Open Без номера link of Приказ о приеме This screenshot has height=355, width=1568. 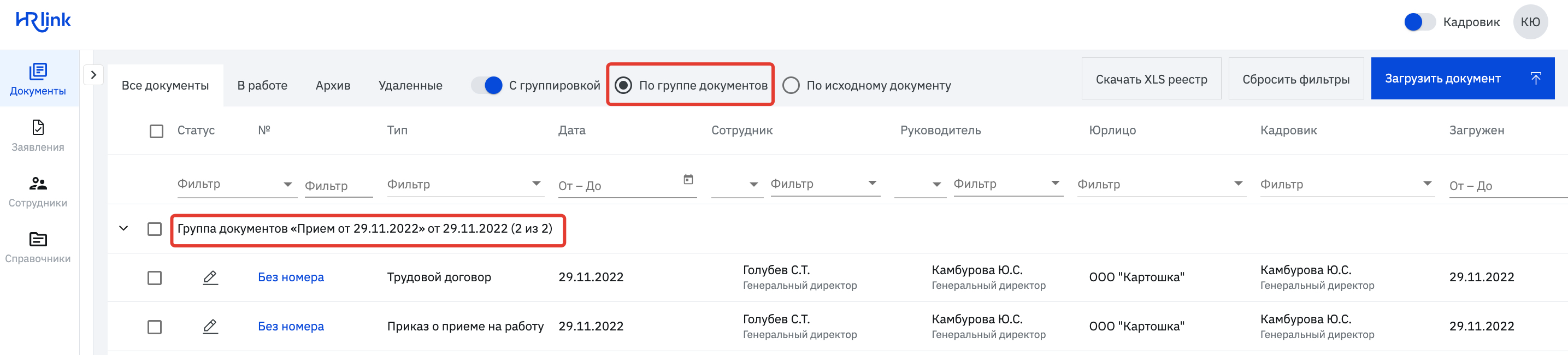291,327
